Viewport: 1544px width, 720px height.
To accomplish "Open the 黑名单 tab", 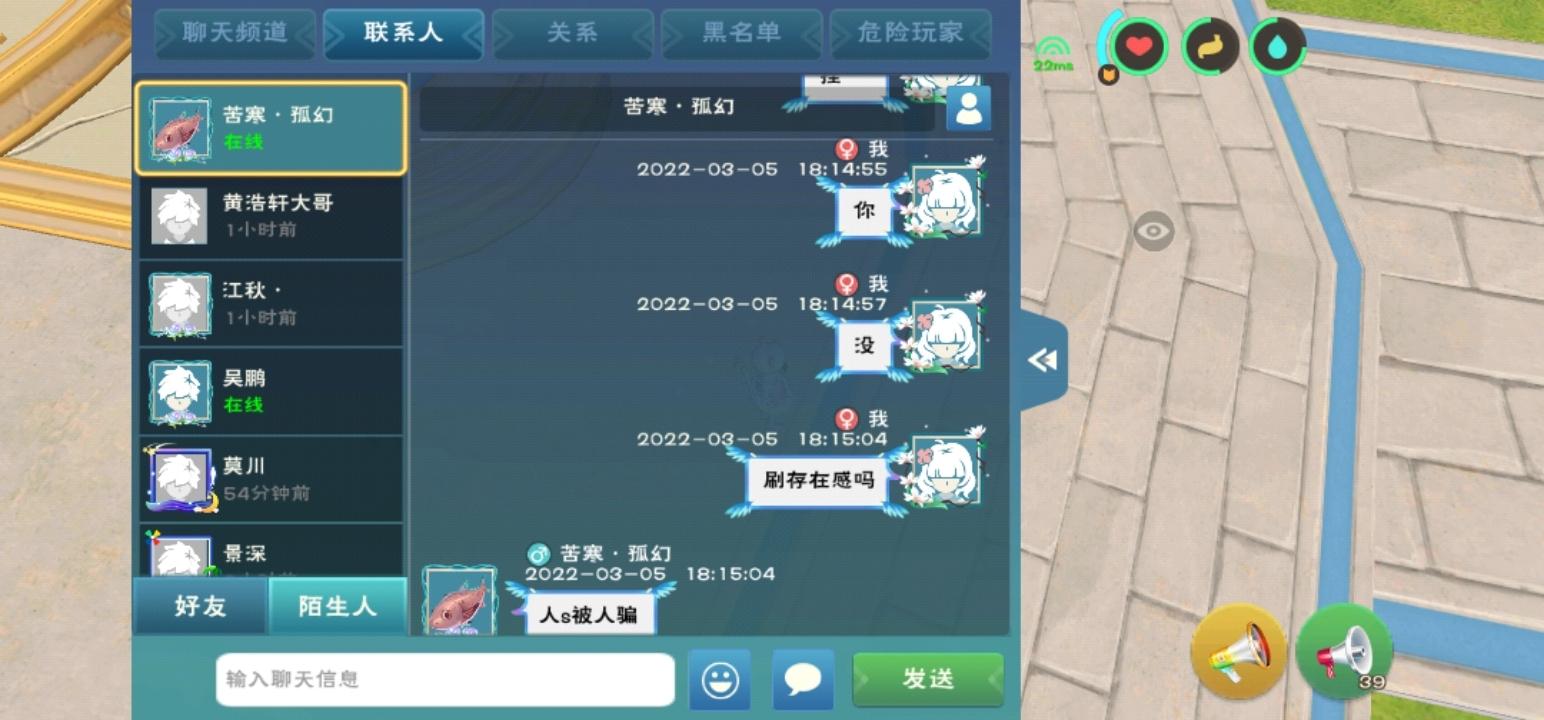I will coord(742,33).
